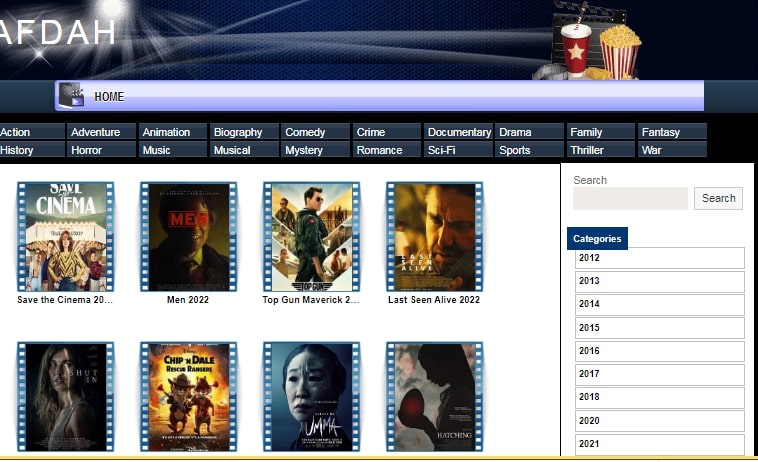The image size is (758, 462).
Task: Click the clapperboard icon next to HOME
Action: 71,95
